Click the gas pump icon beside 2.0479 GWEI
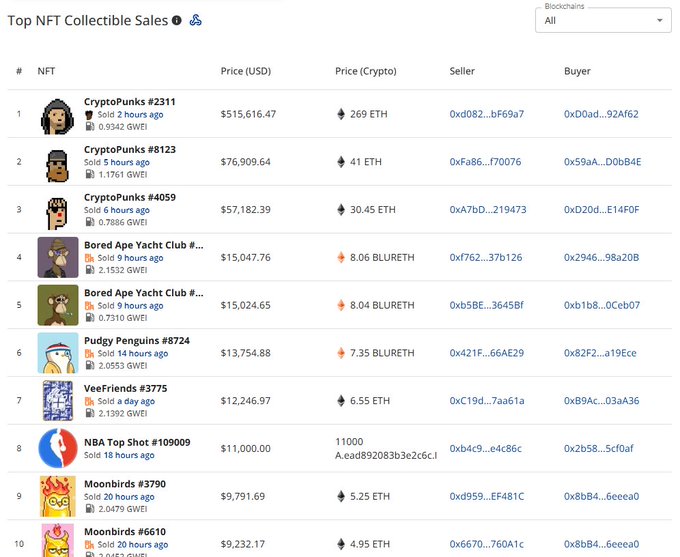Viewport: 680px width, 557px height. (x=90, y=508)
